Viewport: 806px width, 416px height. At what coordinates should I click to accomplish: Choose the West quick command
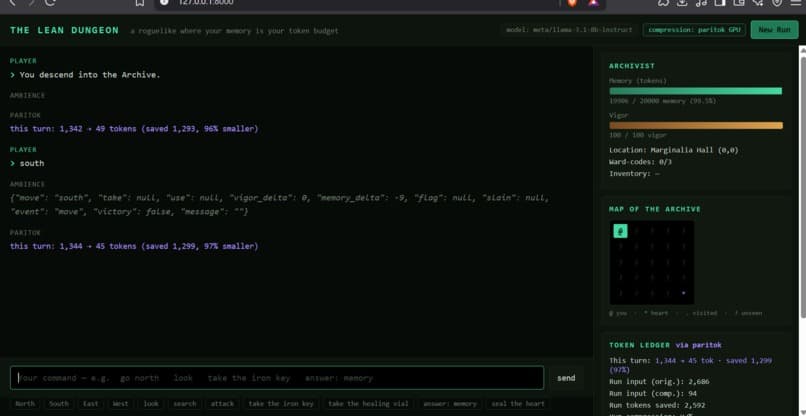click(x=121, y=404)
